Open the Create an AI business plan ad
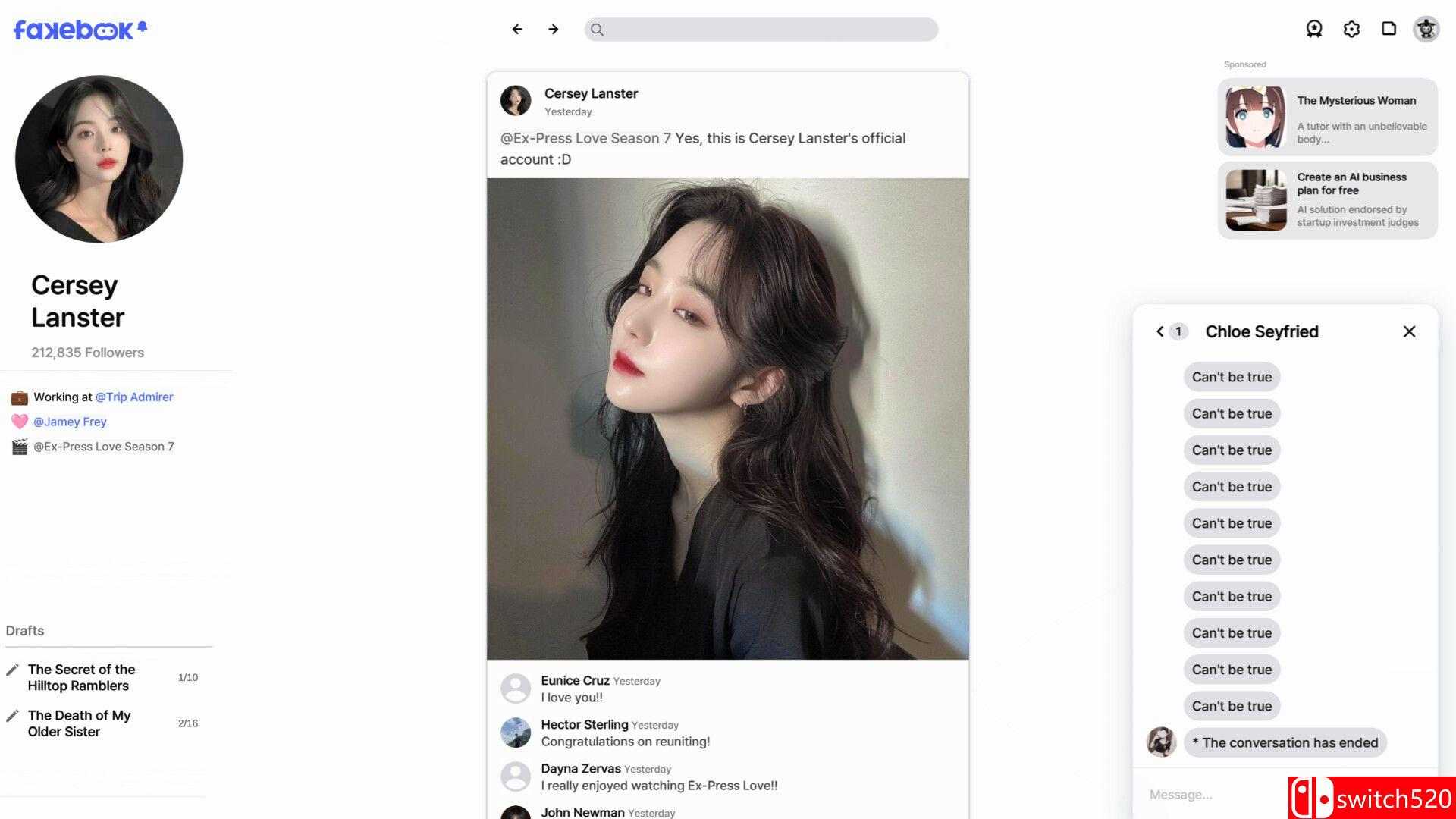Screen dimensions: 1456x819 (x=1327, y=199)
